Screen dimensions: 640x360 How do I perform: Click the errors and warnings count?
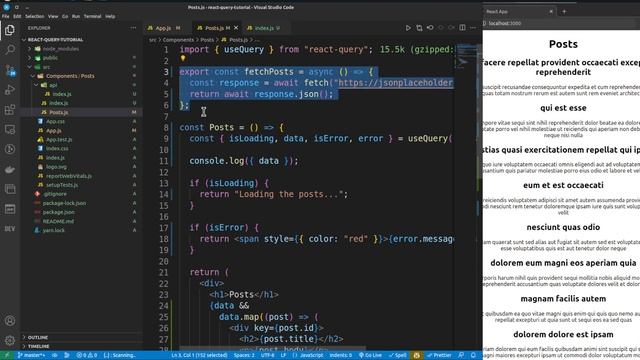pyautogui.click(x=87, y=355)
